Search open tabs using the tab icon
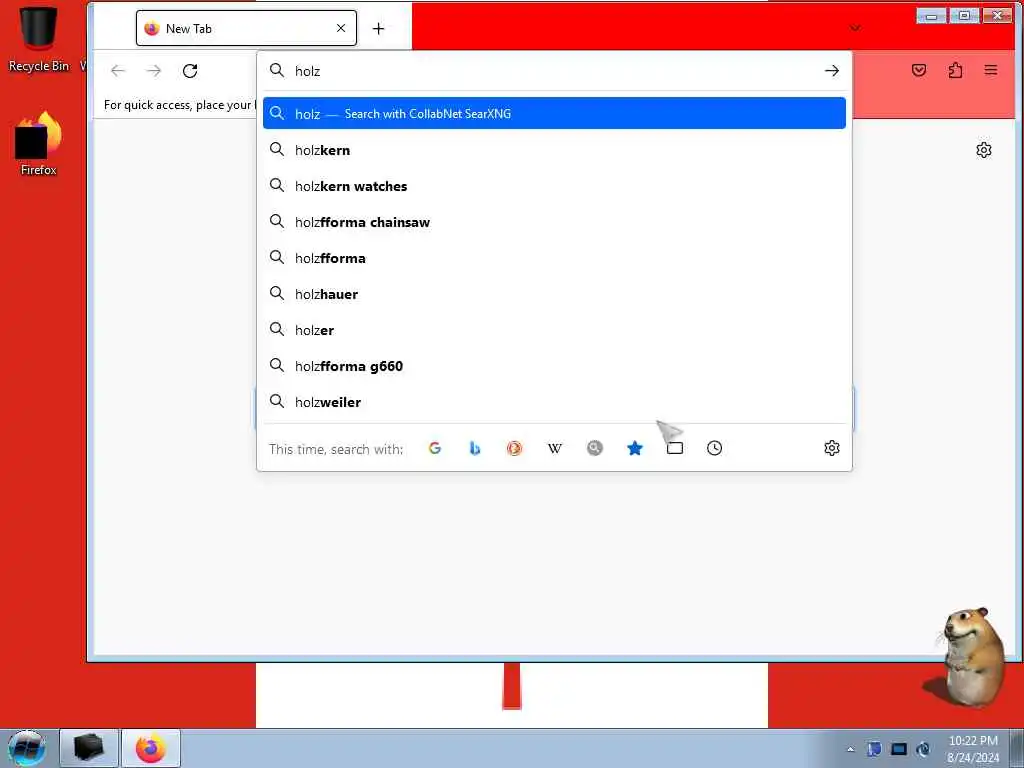The image size is (1024, 768). pos(675,448)
